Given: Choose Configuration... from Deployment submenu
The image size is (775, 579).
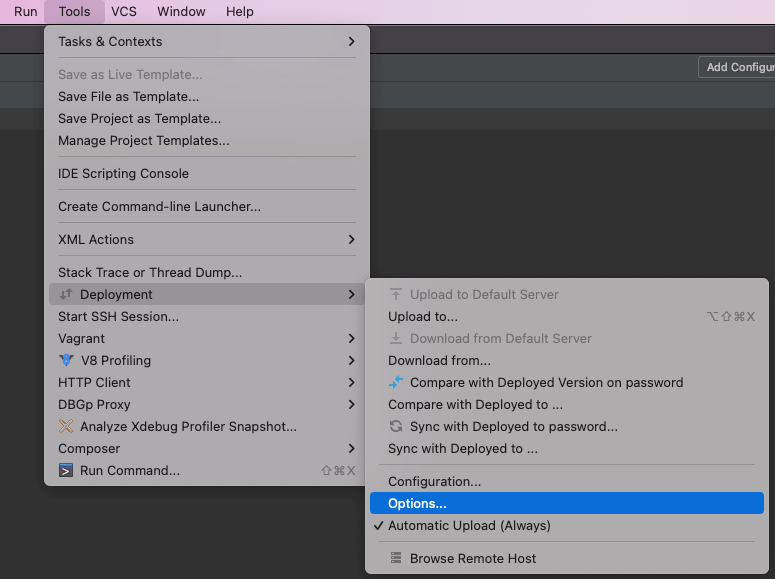Looking at the screenshot, I should pos(434,482).
